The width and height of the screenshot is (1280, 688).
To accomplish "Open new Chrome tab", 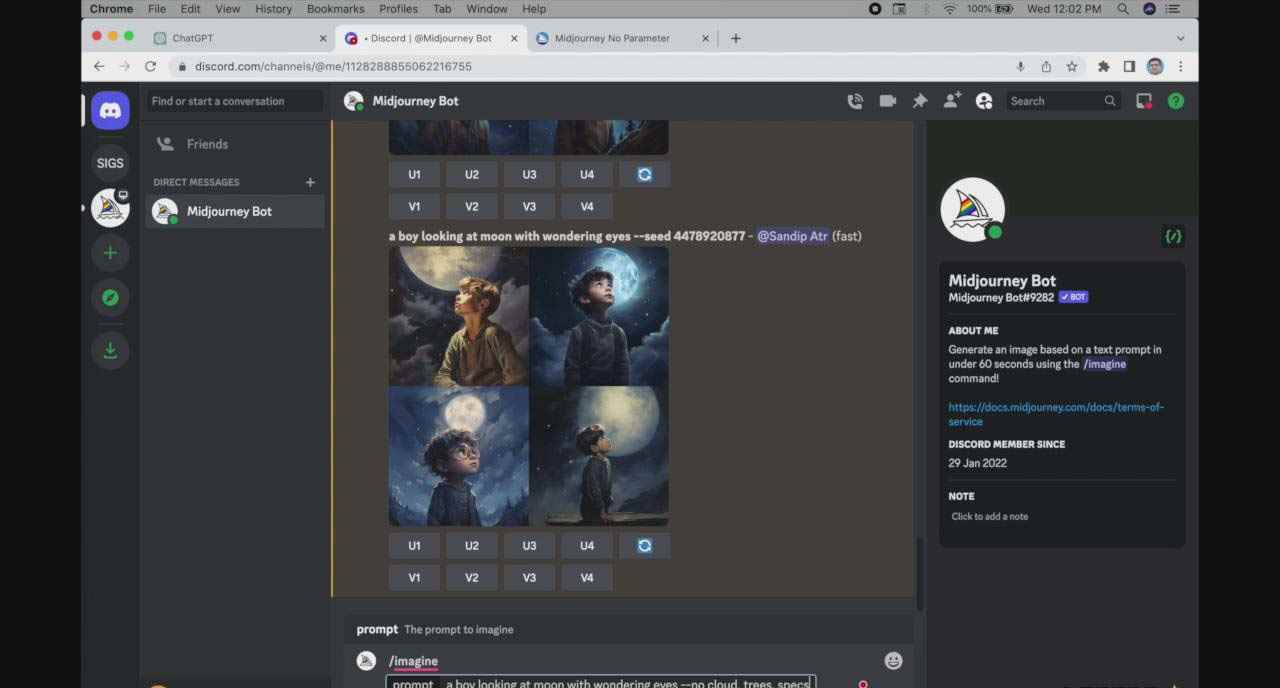I will click(736, 38).
